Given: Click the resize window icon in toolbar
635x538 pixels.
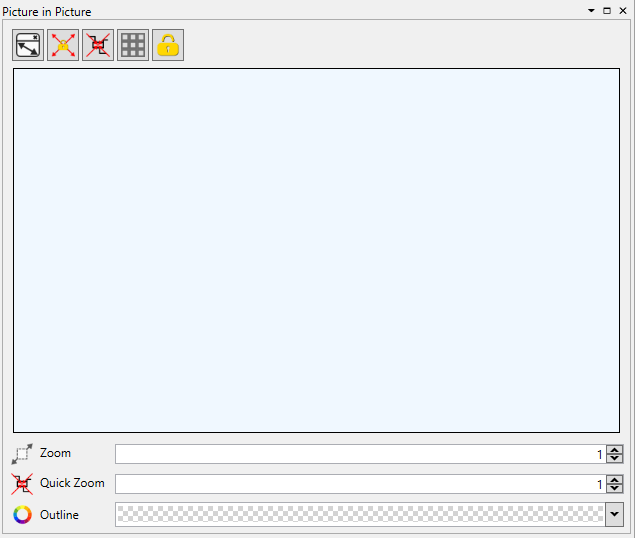Looking at the screenshot, I should tap(28, 45).
